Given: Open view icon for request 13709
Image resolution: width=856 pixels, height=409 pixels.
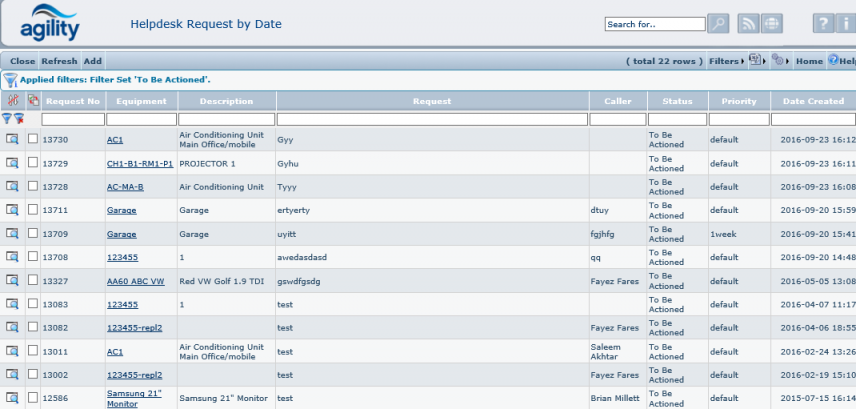Looking at the screenshot, I should [12, 234].
